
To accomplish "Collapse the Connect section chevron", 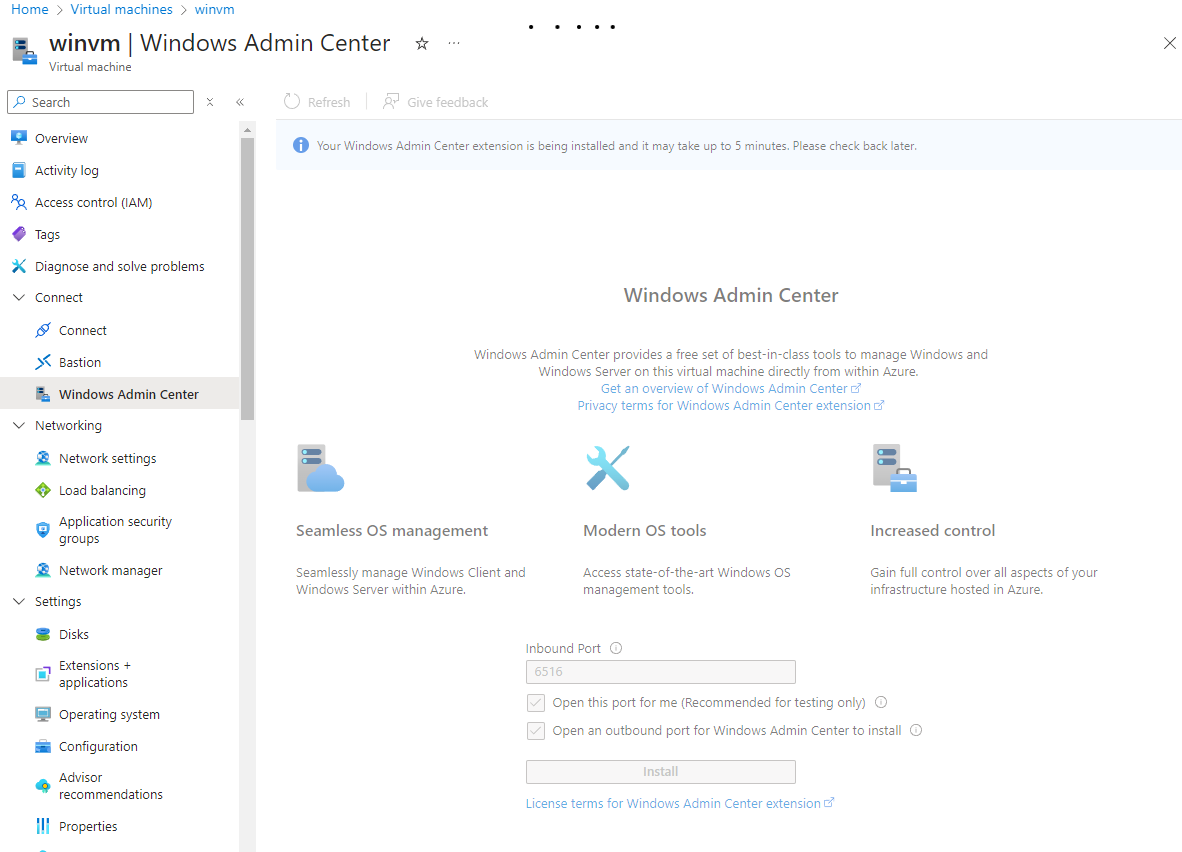I will 19,298.
